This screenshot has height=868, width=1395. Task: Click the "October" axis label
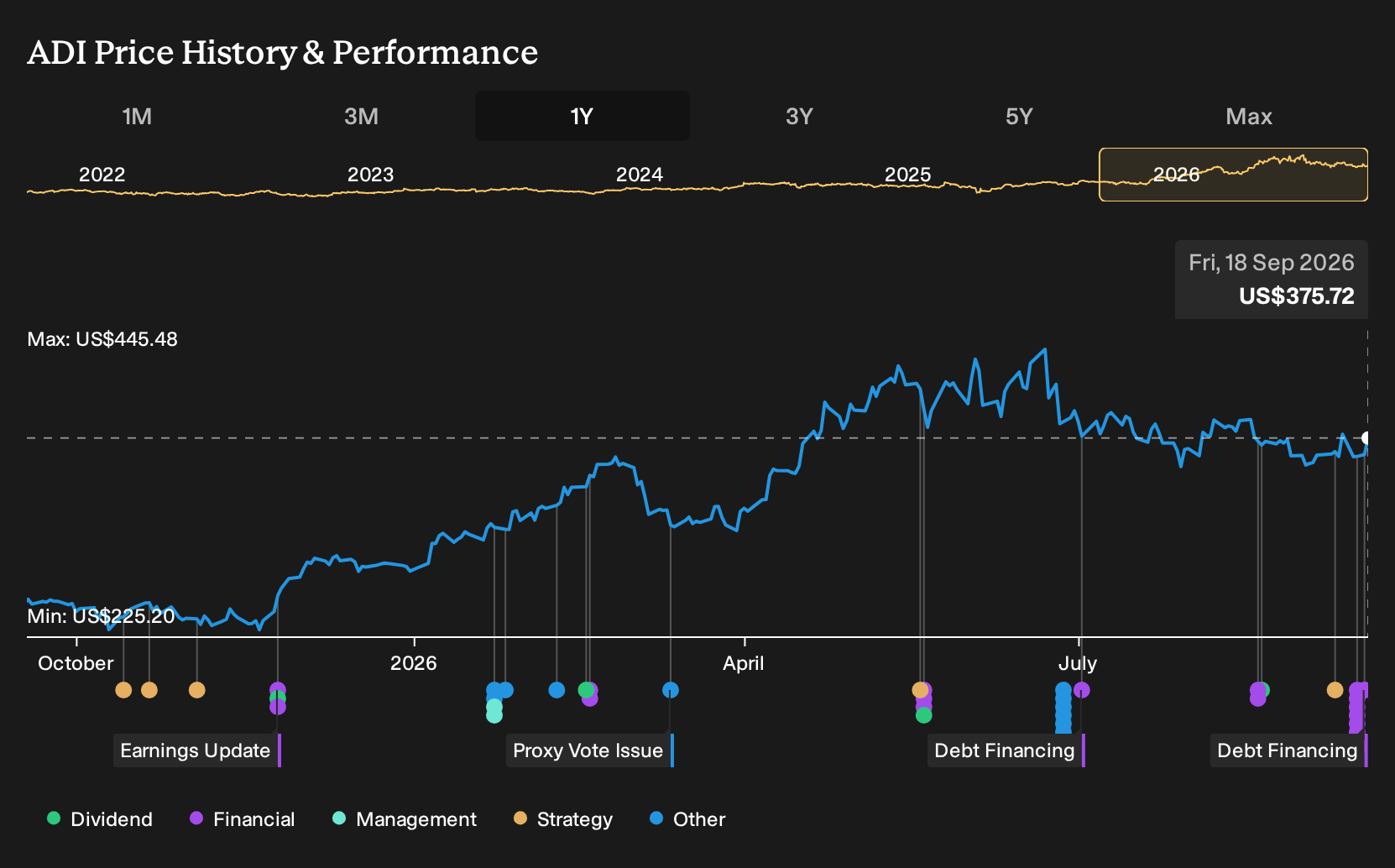(76, 663)
